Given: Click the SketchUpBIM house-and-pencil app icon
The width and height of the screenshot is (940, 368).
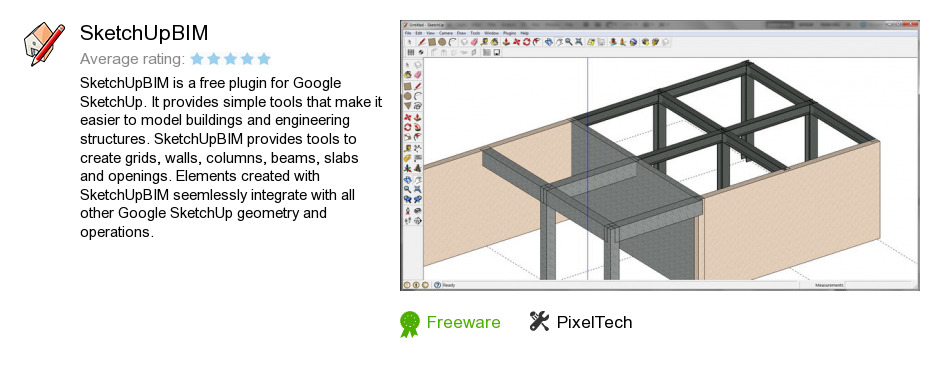Looking at the screenshot, I should coord(44,43).
